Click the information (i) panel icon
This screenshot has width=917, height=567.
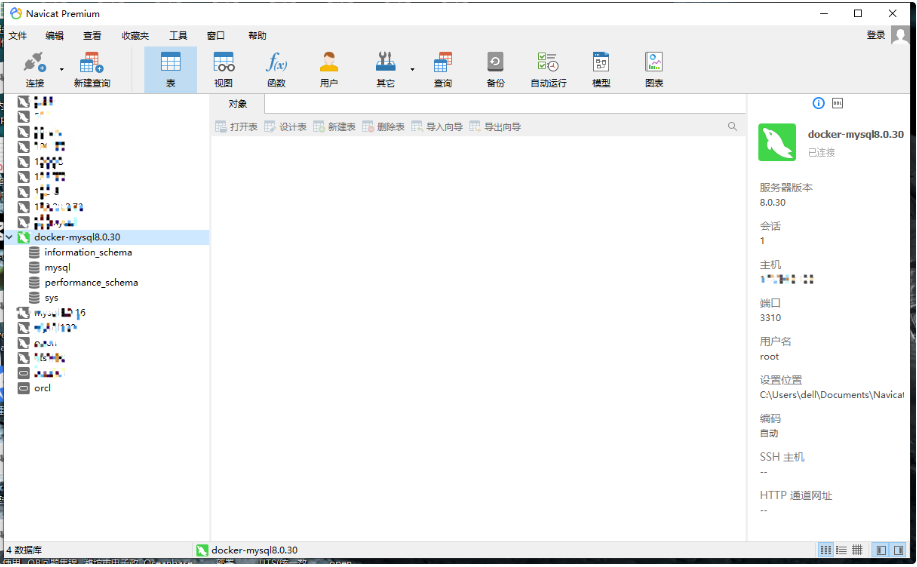point(818,103)
